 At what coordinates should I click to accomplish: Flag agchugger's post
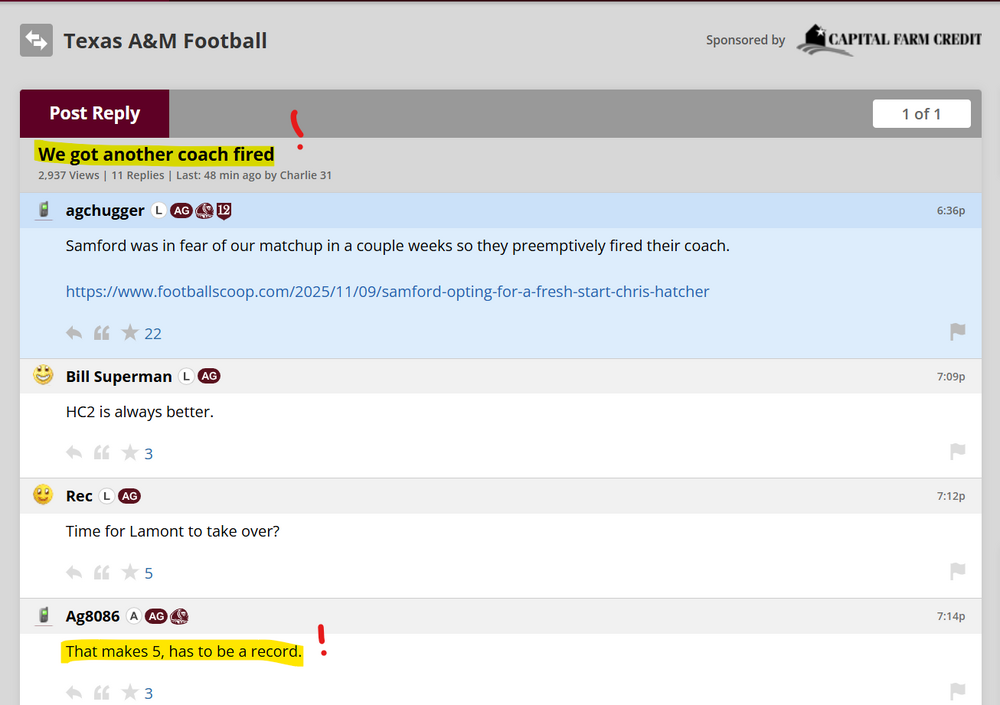[957, 332]
